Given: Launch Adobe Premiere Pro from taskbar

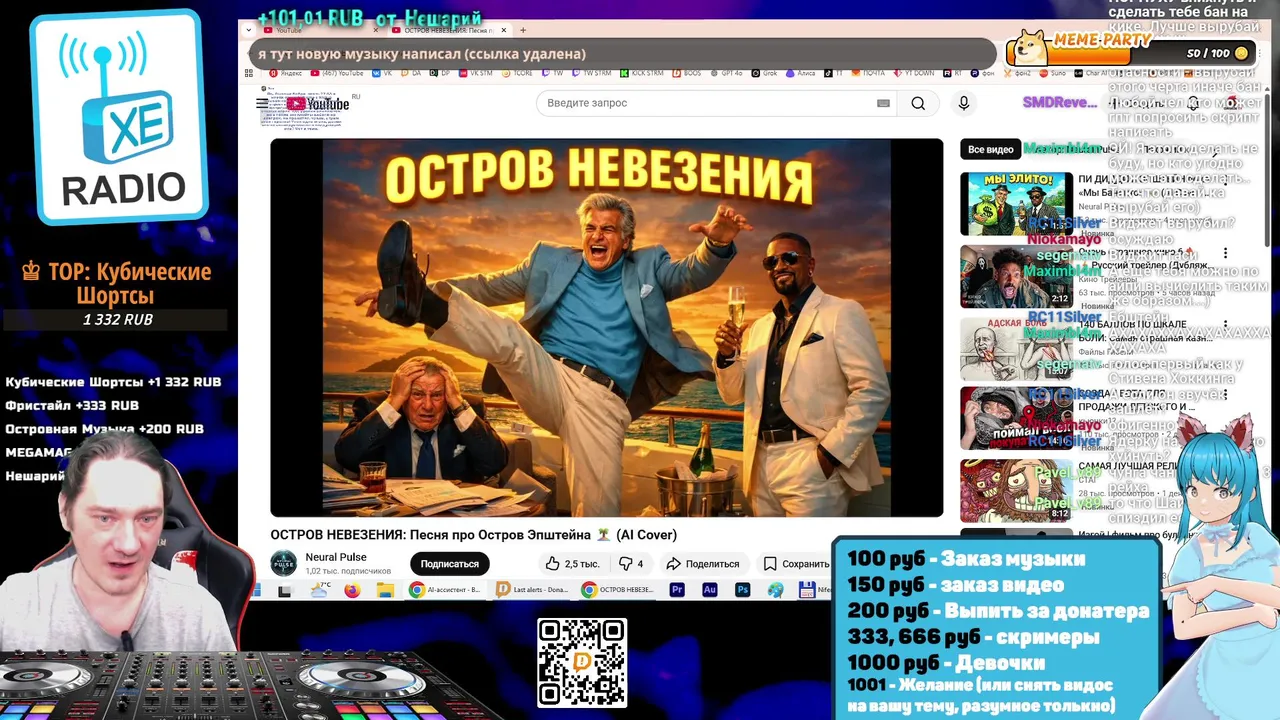Looking at the screenshot, I should (x=677, y=590).
